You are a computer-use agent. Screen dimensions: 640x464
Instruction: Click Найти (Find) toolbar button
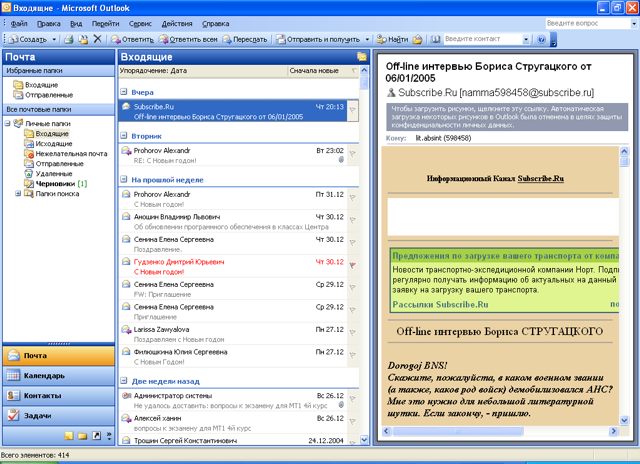pos(392,39)
